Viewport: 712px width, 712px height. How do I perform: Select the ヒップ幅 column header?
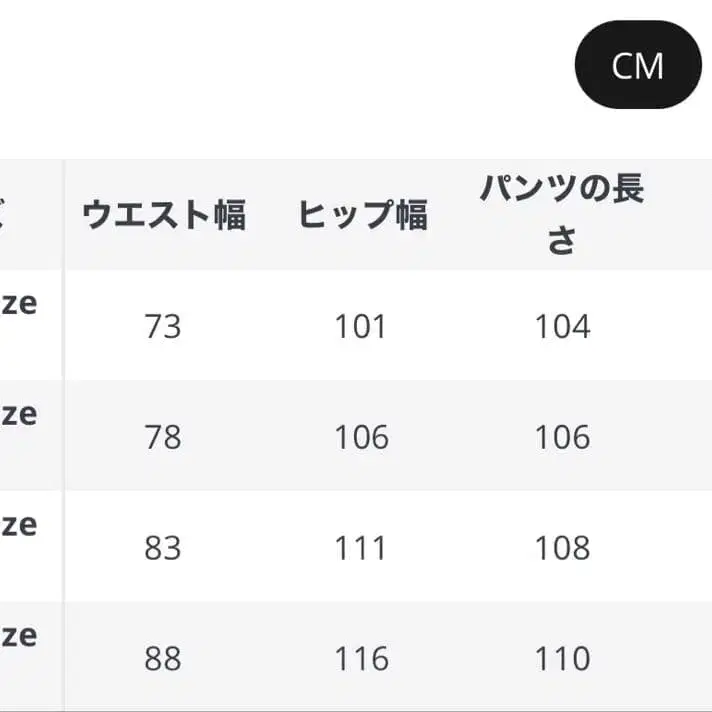click(362, 215)
